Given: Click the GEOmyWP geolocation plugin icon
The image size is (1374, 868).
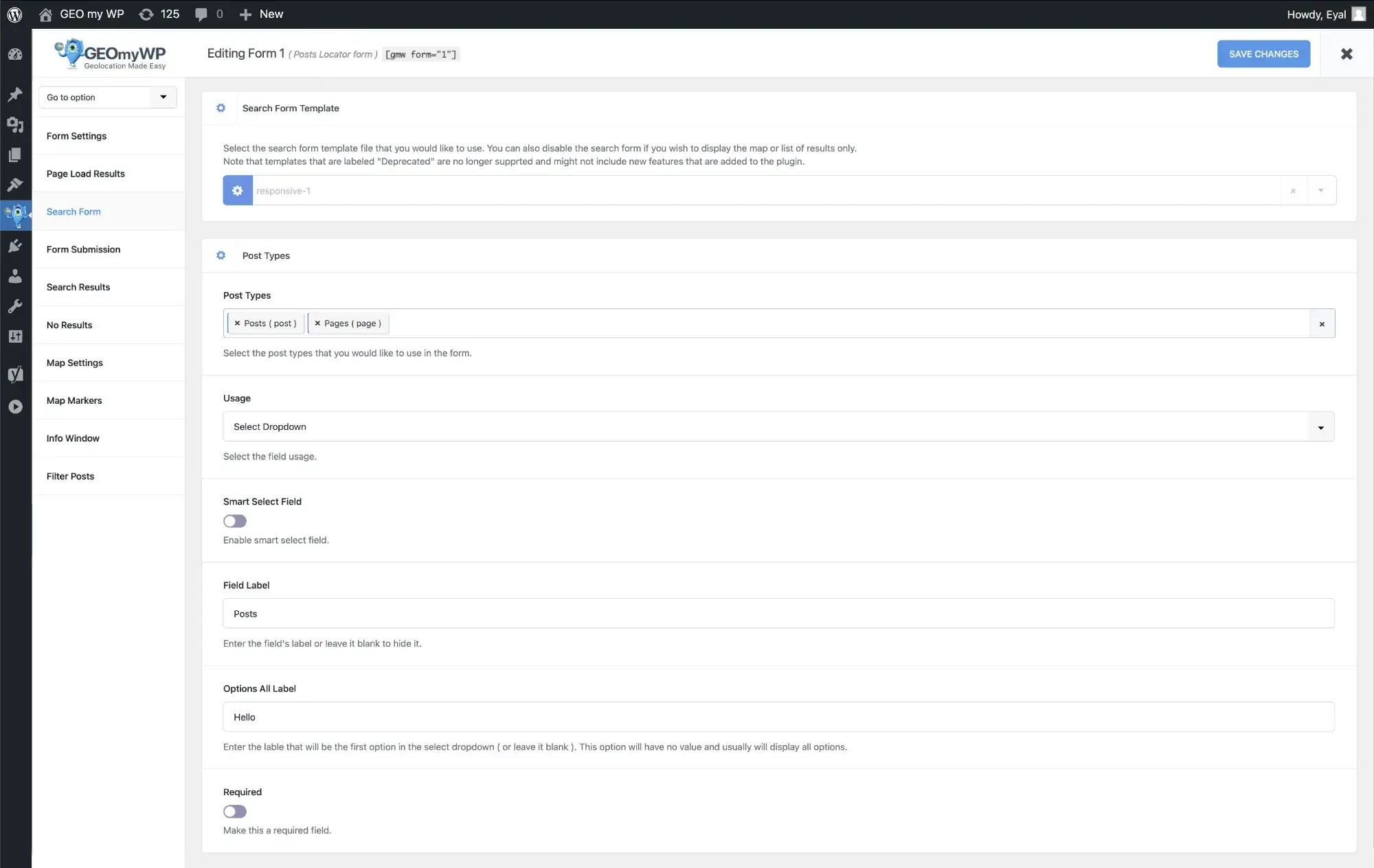Looking at the screenshot, I should coord(15,214).
